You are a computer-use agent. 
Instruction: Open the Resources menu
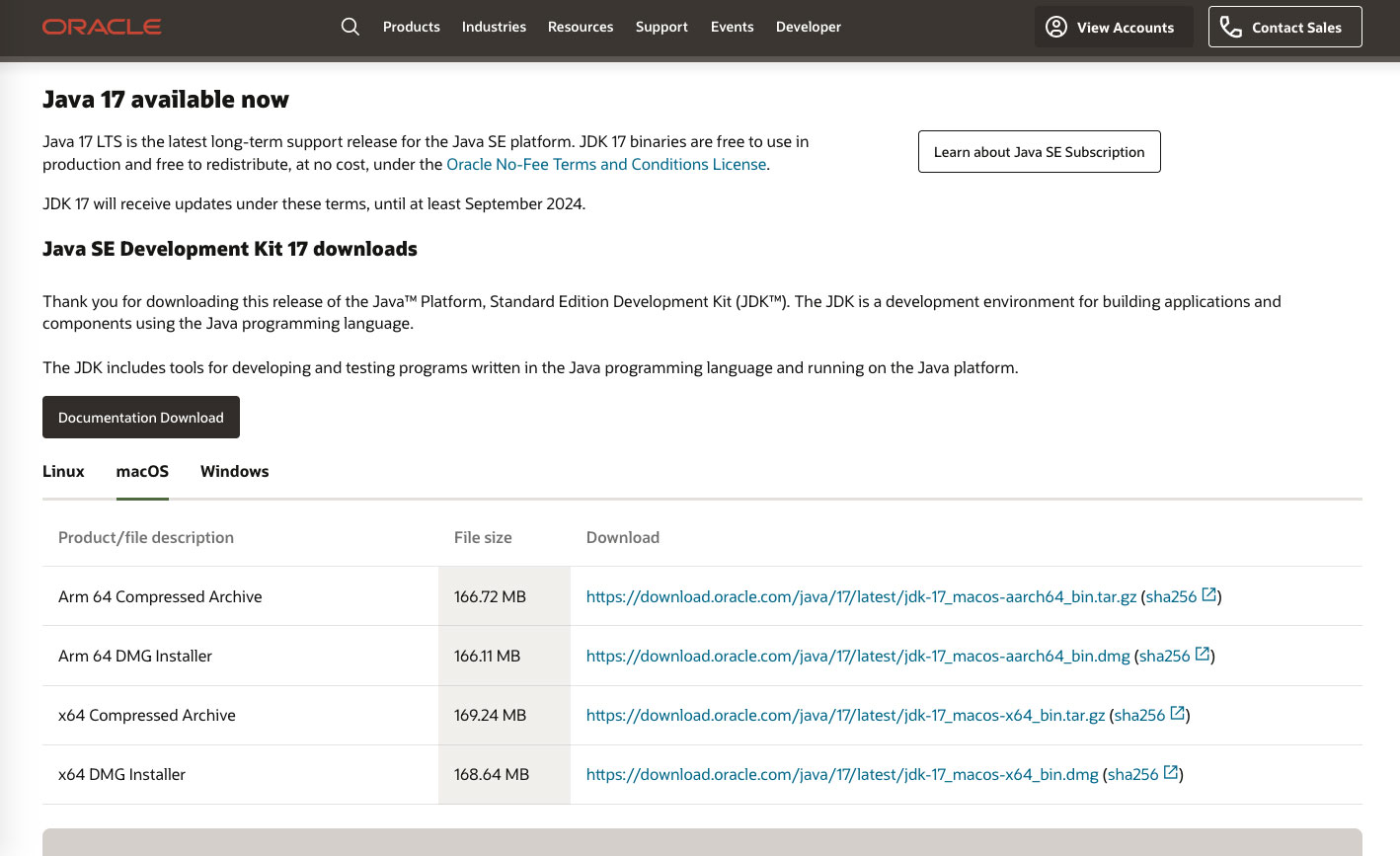[x=581, y=27]
